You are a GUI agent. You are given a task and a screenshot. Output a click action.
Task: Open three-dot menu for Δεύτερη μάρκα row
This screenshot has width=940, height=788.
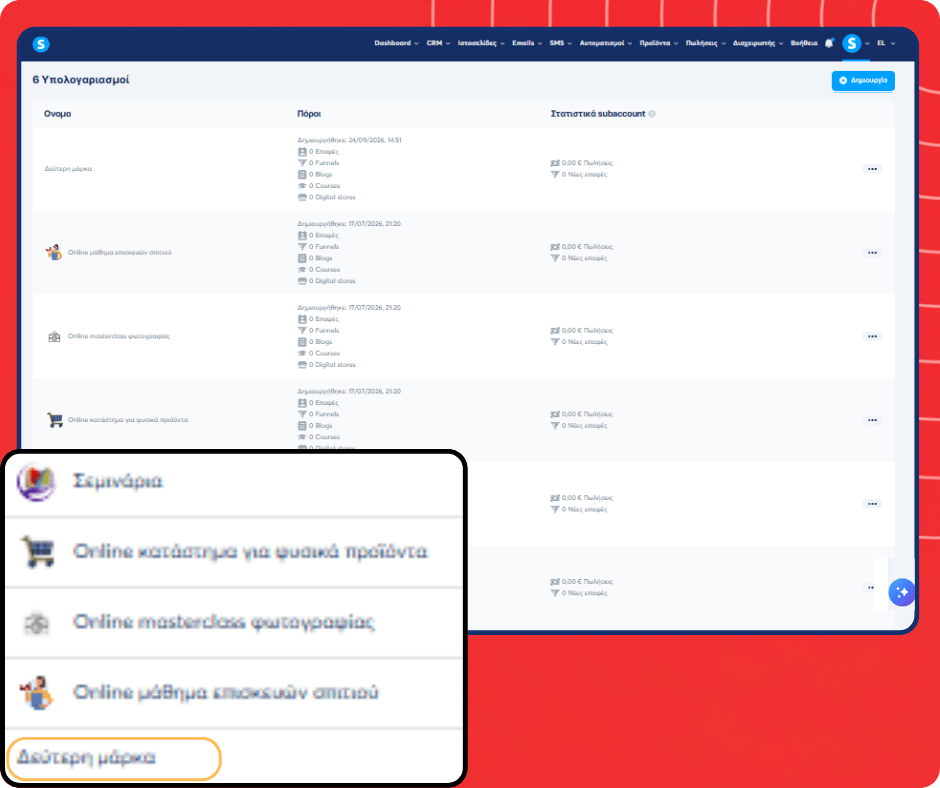tap(872, 169)
